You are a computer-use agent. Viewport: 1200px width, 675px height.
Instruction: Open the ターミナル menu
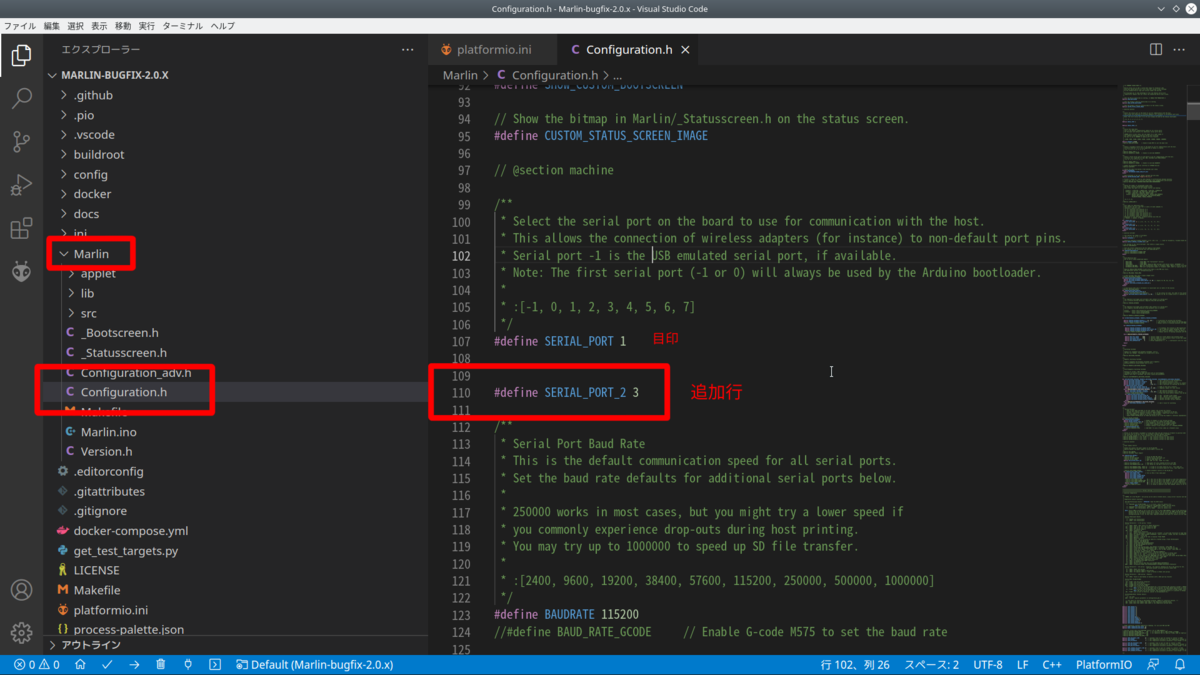tap(182, 25)
